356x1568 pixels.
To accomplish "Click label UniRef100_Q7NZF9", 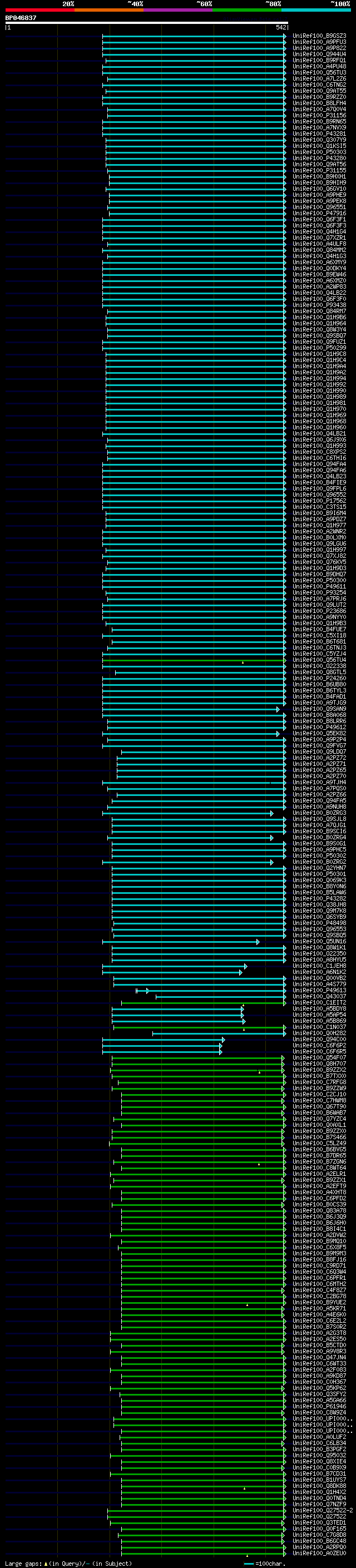I will tap(319, 1504).
